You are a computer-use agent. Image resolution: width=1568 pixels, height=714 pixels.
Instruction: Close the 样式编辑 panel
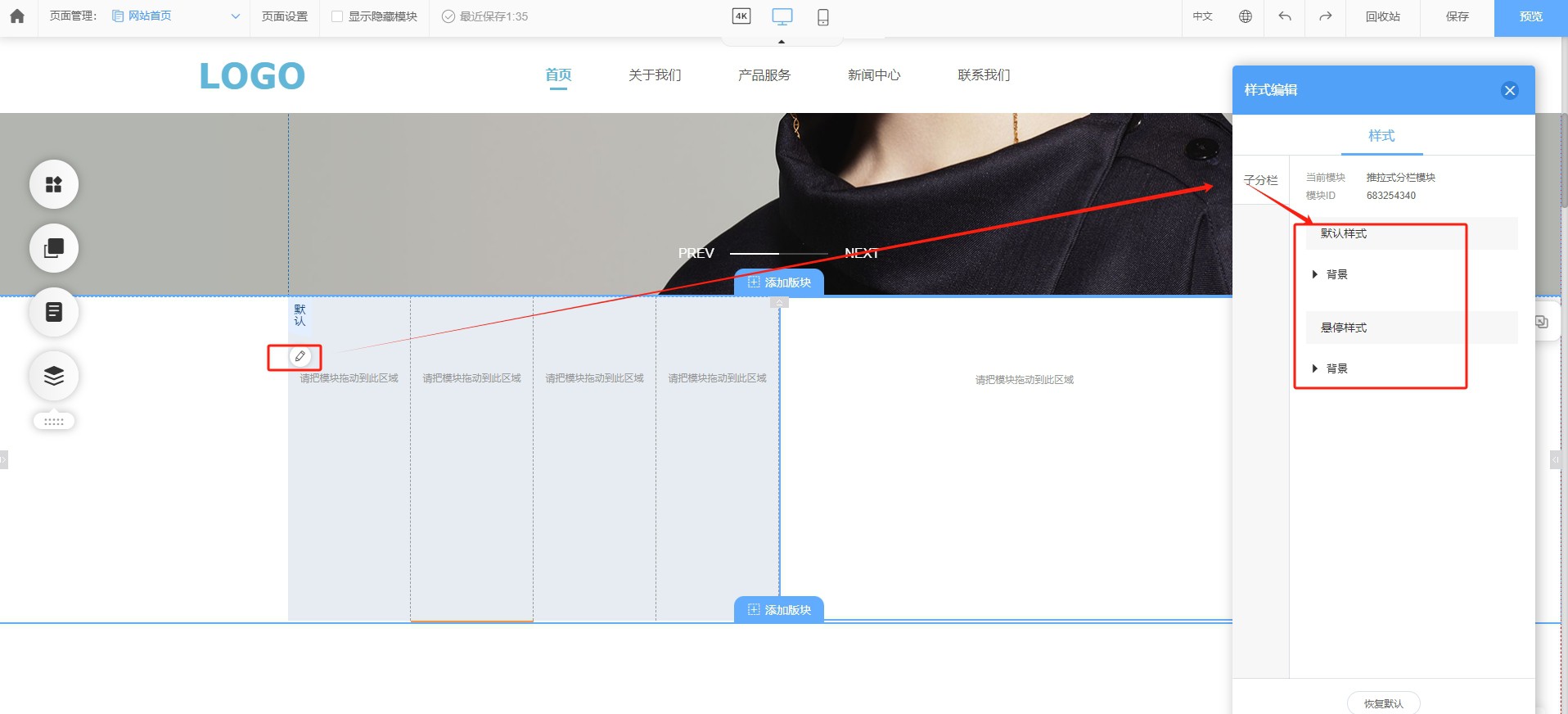coord(1510,90)
